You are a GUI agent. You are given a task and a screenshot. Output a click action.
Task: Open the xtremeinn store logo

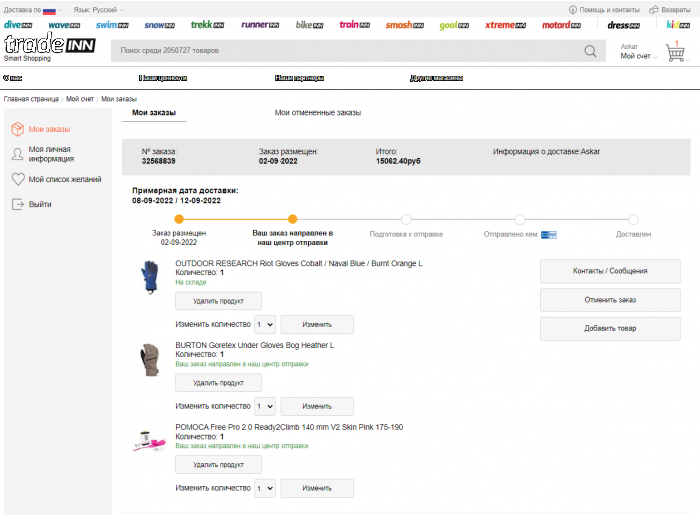(505, 25)
